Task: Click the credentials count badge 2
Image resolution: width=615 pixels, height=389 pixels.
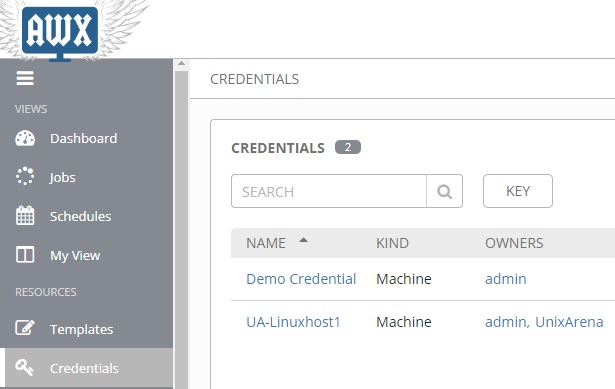Action: pyautogui.click(x=348, y=147)
